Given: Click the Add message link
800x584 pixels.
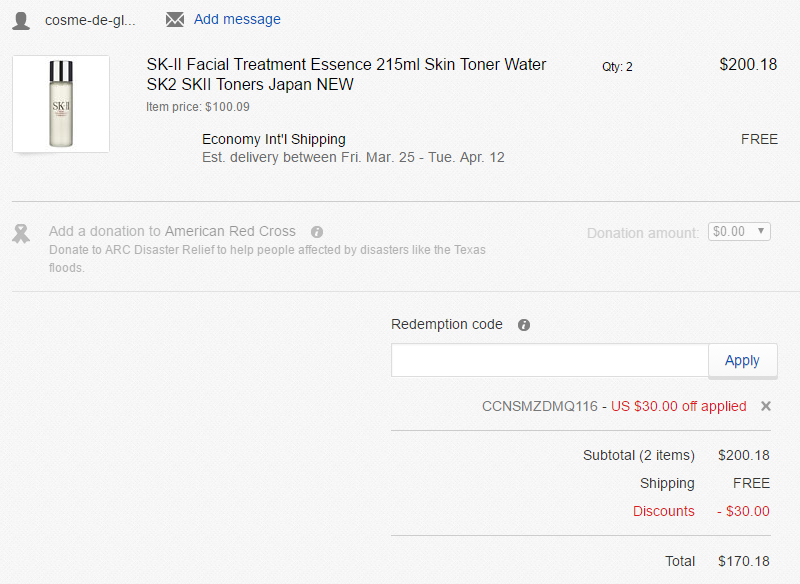Looking at the screenshot, I should point(237,19).
